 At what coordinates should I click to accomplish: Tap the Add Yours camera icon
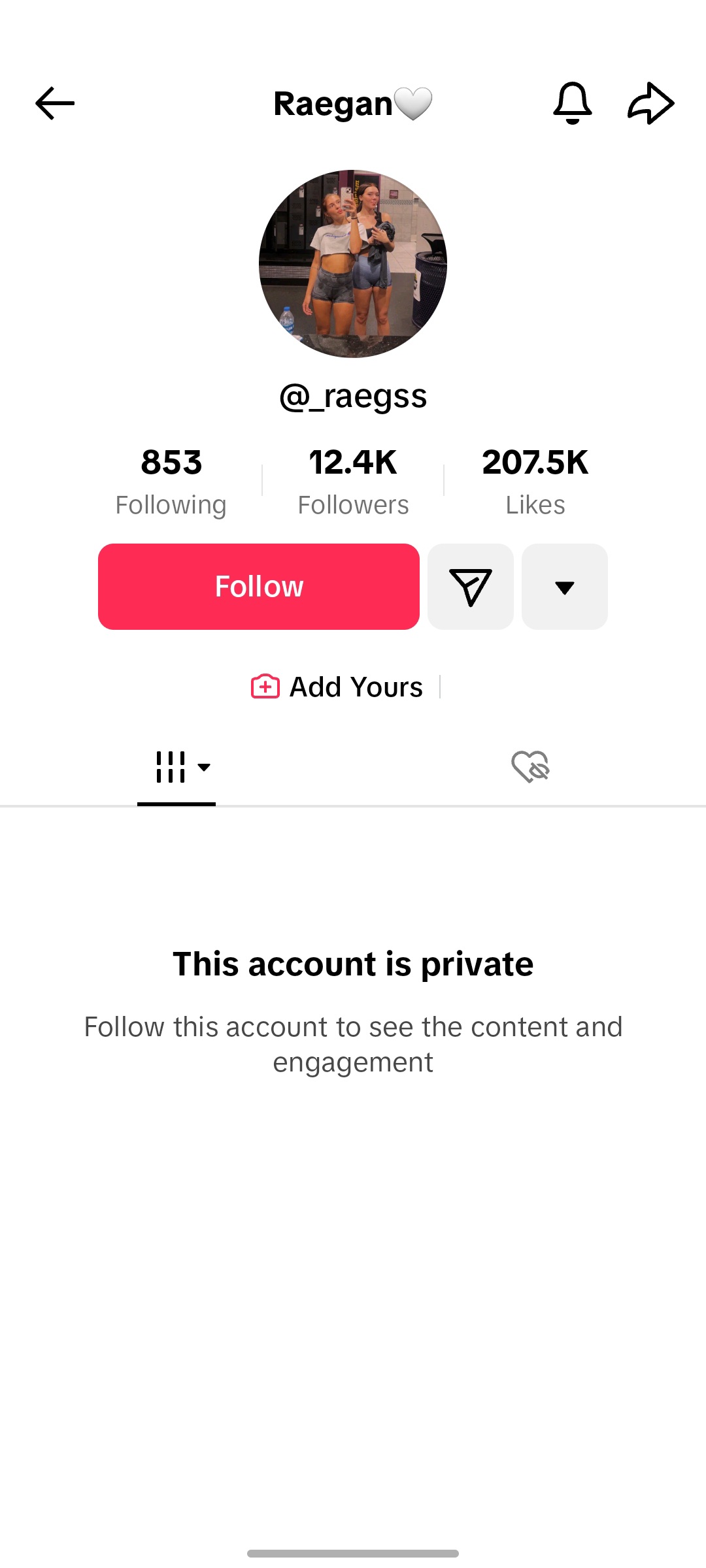coord(265,687)
